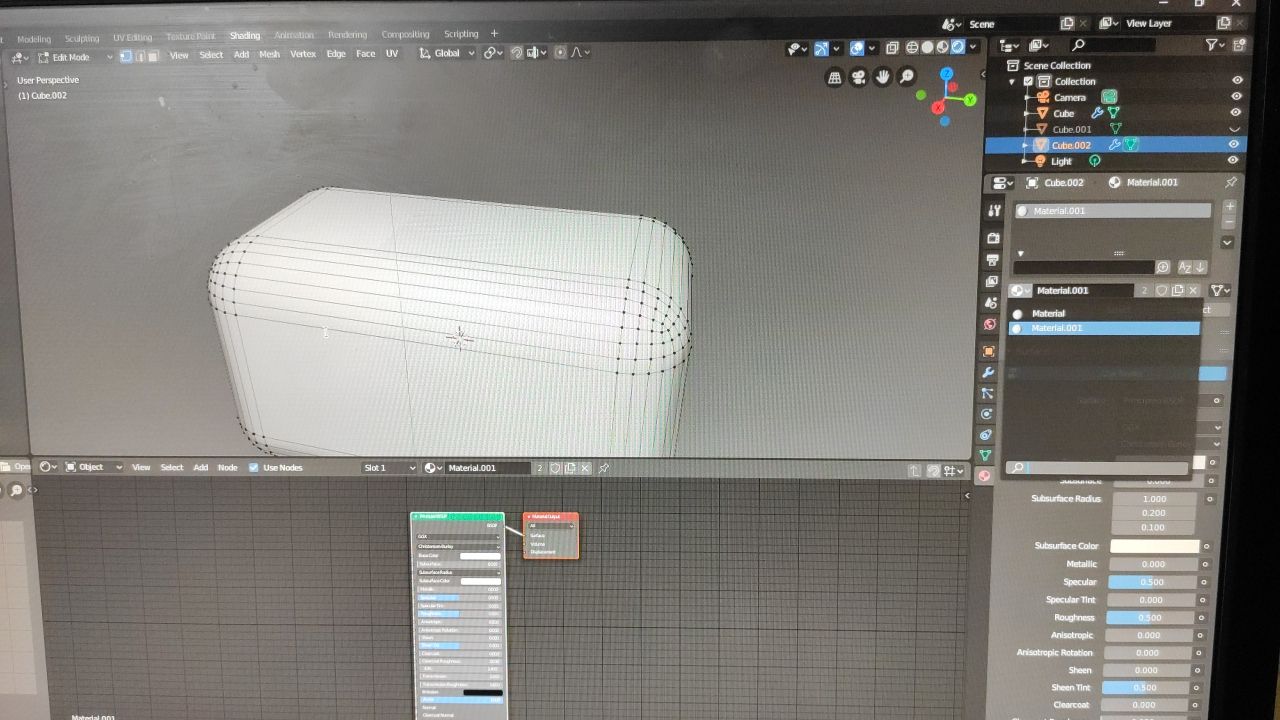Image resolution: width=1280 pixels, height=720 pixels.
Task: Open the Modifier properties wrench tab
Action: click(x=989, y=373)
